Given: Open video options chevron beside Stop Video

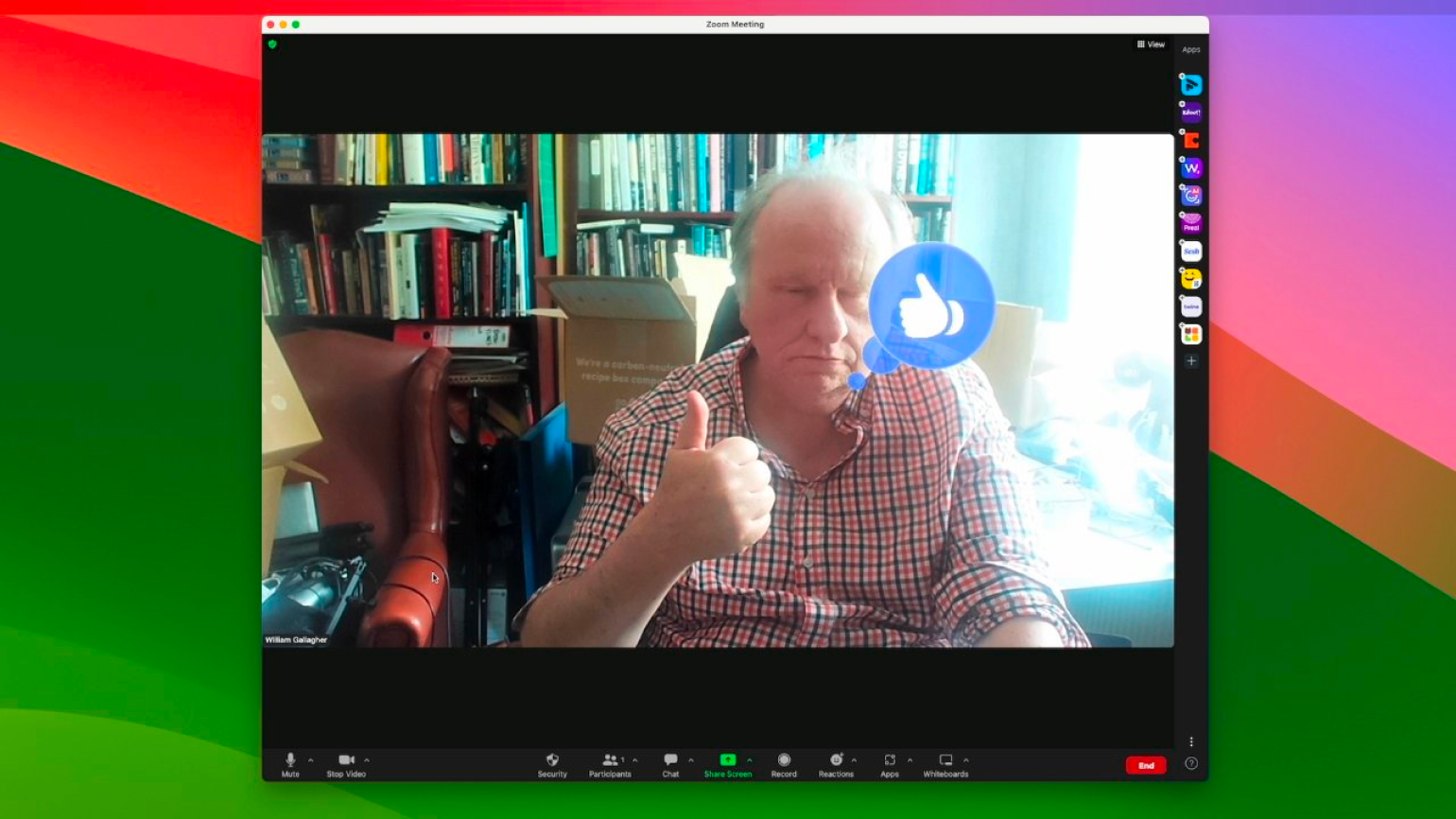Looking at the screenshot, I should pos(367,760).
